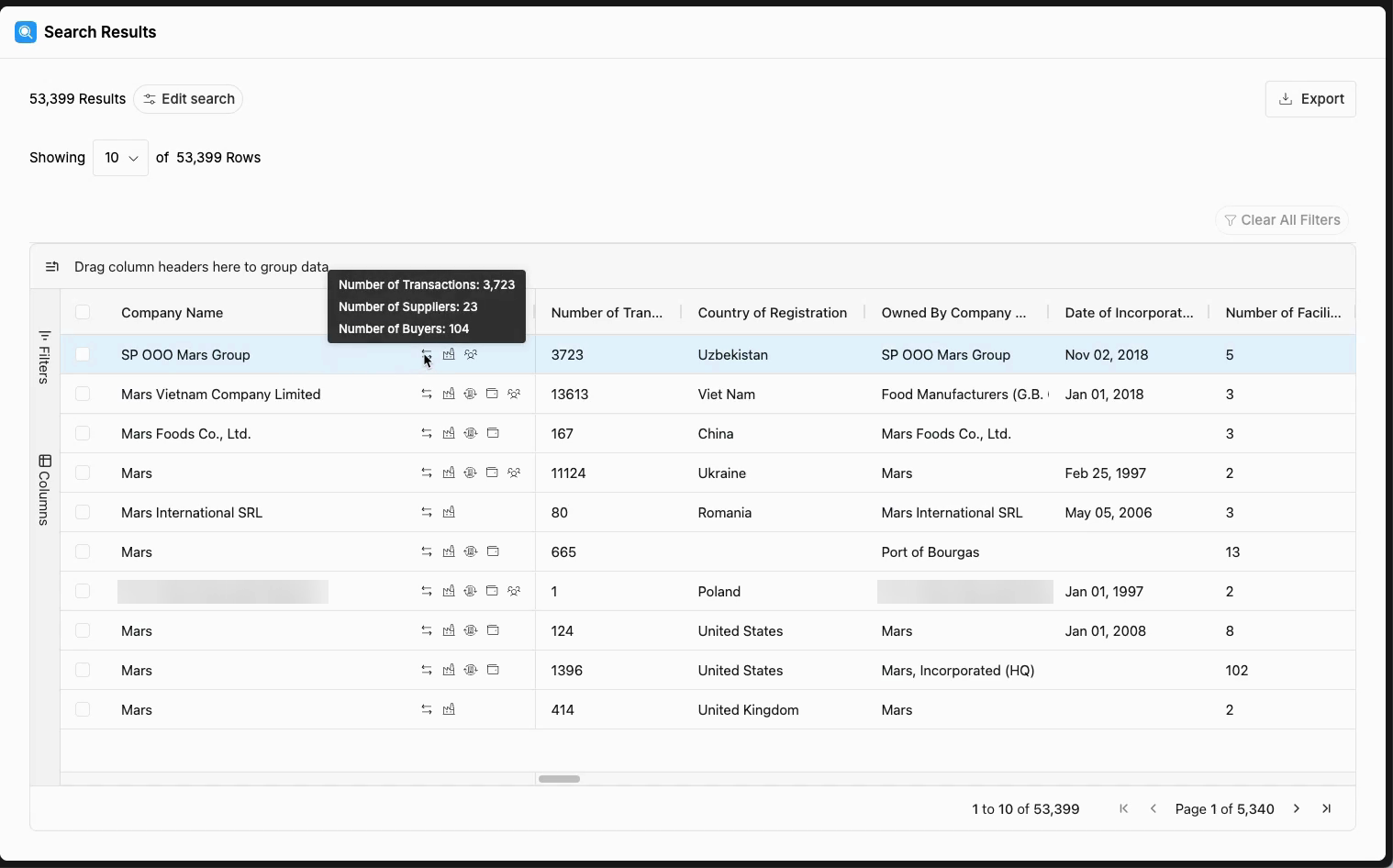1393x868 pixels.
Task: Click the 'May 05, 2006' date cell
Action: pos(1108,512)
